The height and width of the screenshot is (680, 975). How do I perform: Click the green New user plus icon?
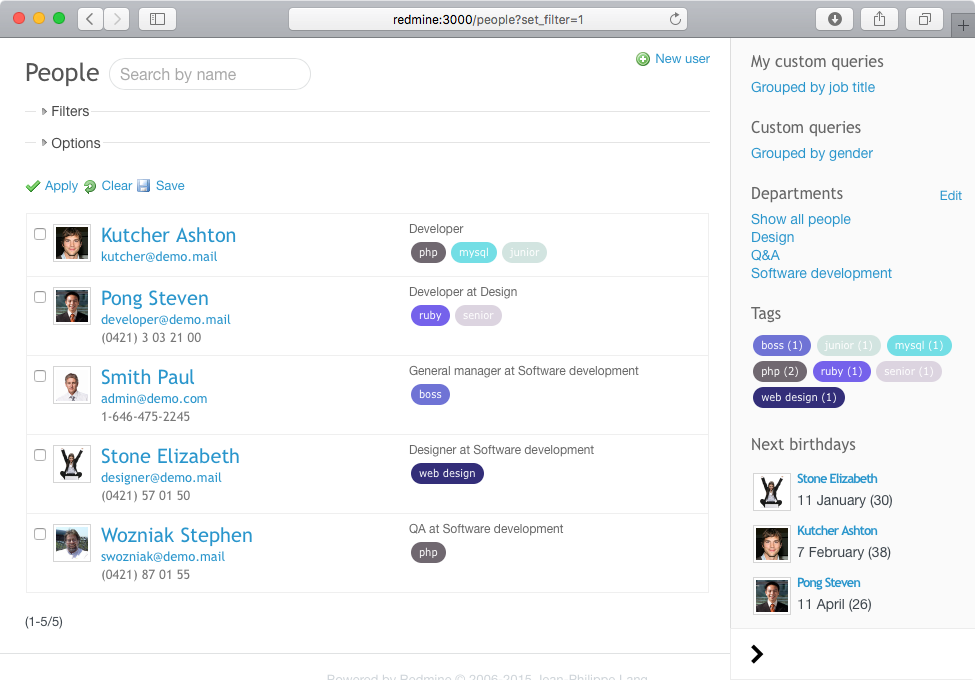pyautogui.click(x=643, y=59)
